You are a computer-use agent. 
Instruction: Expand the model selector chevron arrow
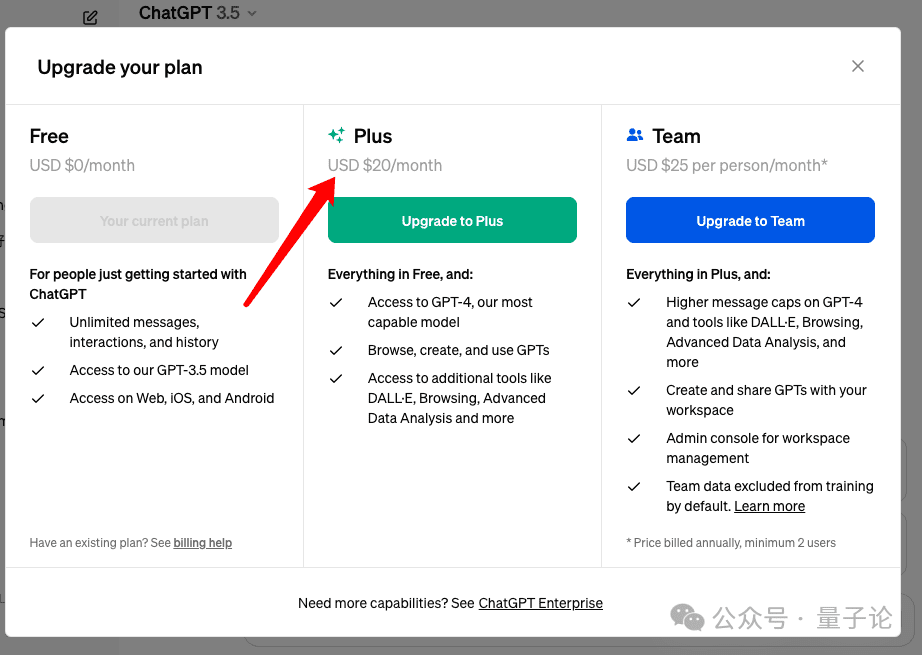click(x=252, y=13)
